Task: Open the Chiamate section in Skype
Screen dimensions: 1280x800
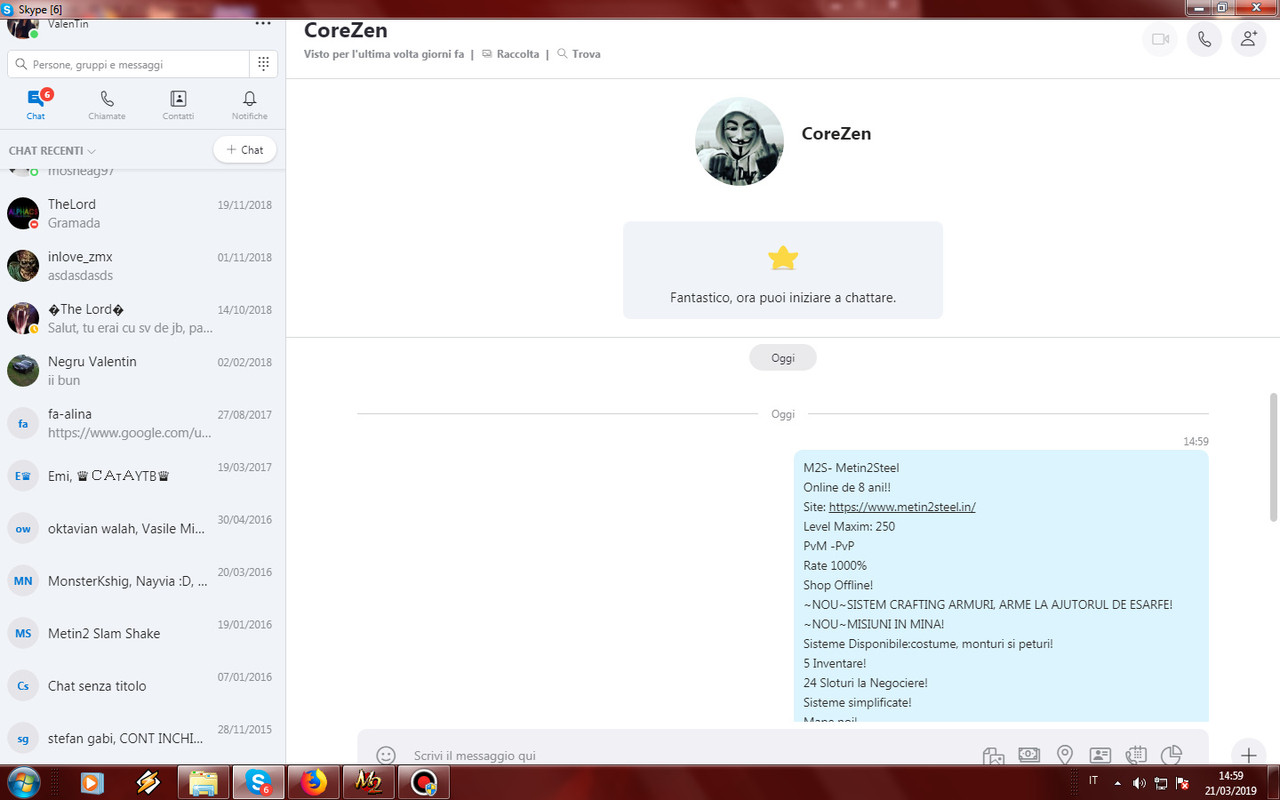Action: [106, 102]
